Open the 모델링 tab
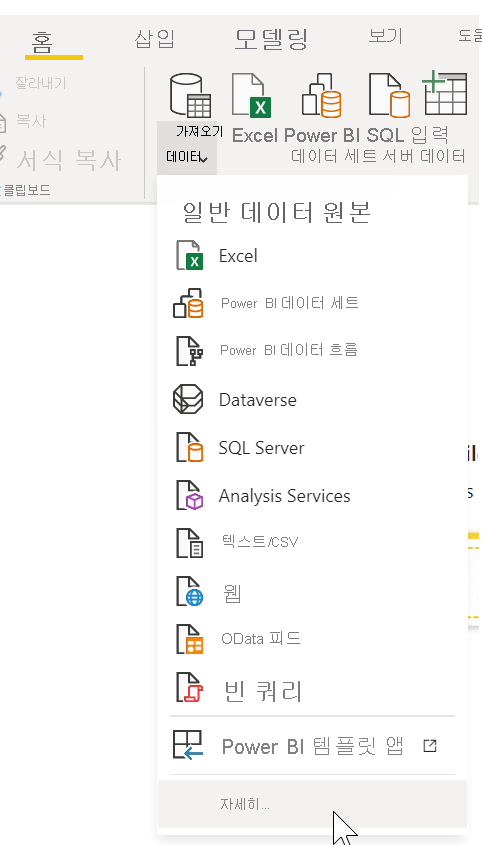Viewport: 482px width, 845px height. coord(271,39)
